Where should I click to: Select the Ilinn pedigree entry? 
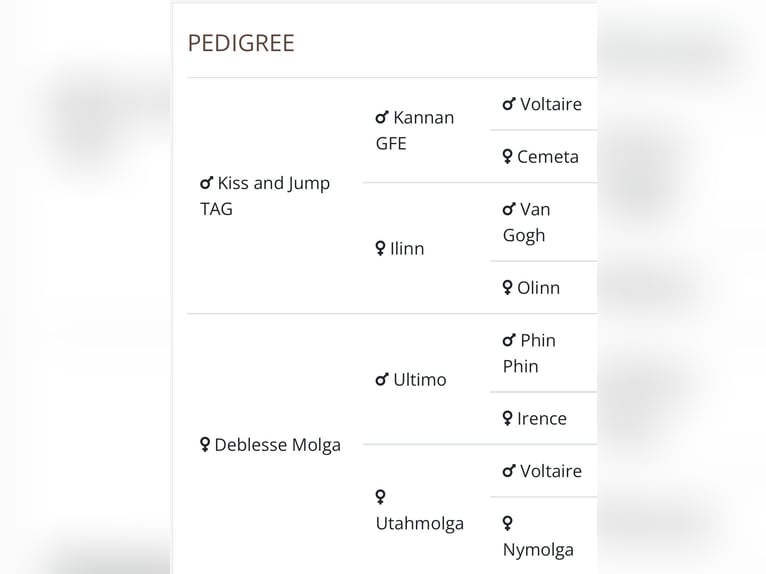point(407,249)
